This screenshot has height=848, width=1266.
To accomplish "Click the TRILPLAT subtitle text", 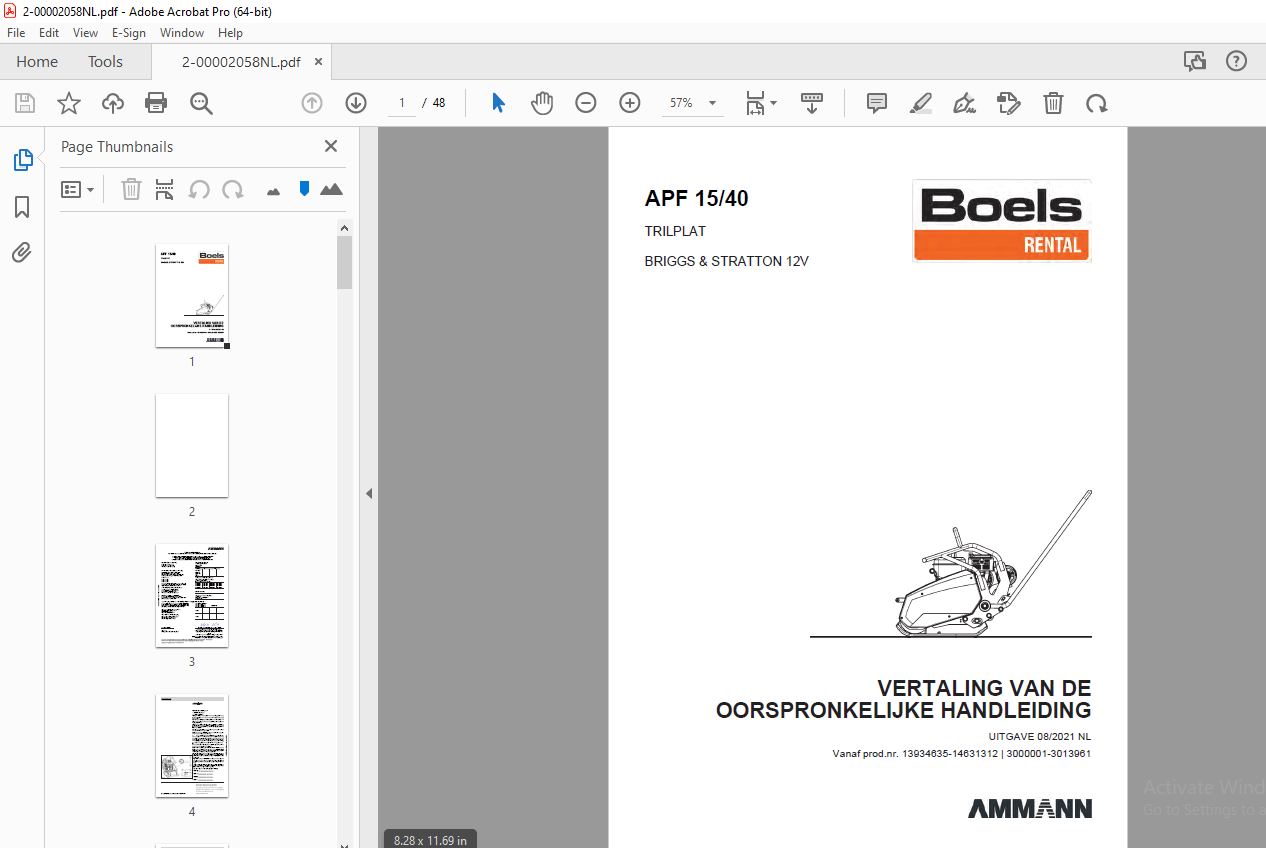I will pyautogui.click(x=675, y=231).
